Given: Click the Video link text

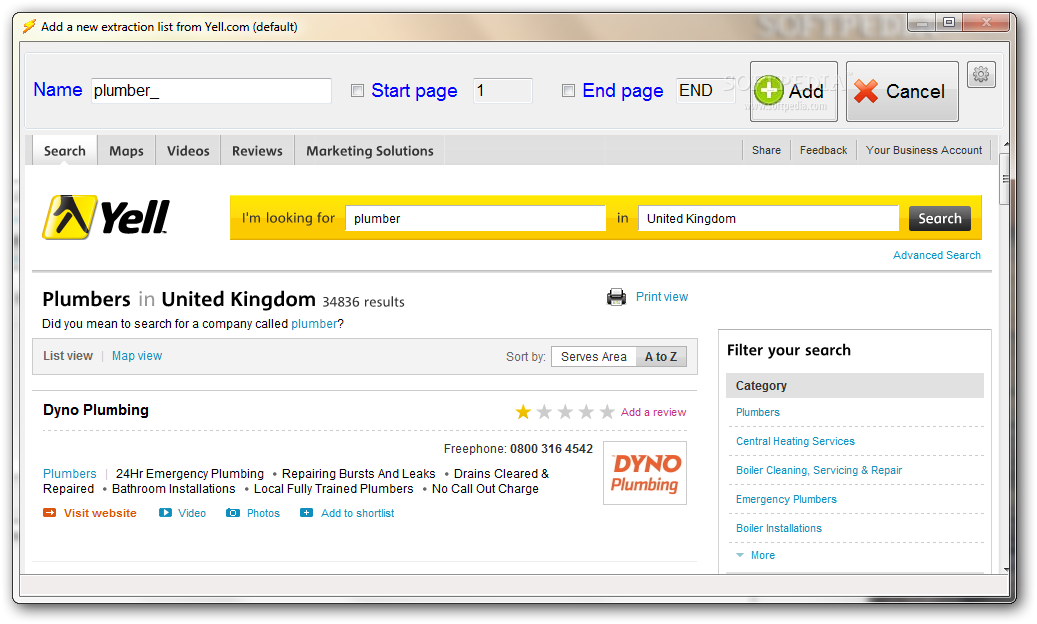Looking at the screenshot, I should (192, 513).
